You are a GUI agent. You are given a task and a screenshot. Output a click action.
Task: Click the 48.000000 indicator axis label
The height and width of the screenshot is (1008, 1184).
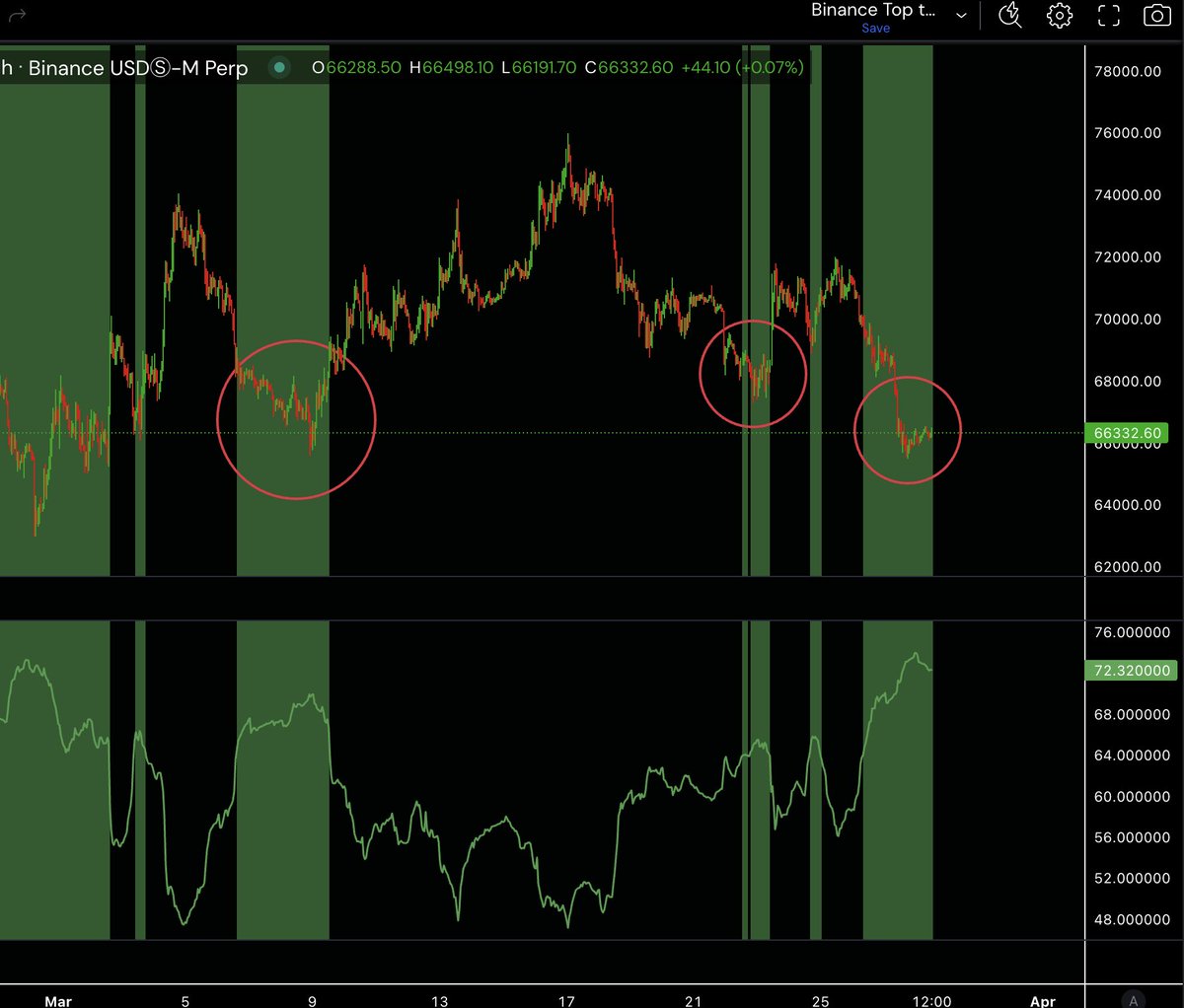1132,920
